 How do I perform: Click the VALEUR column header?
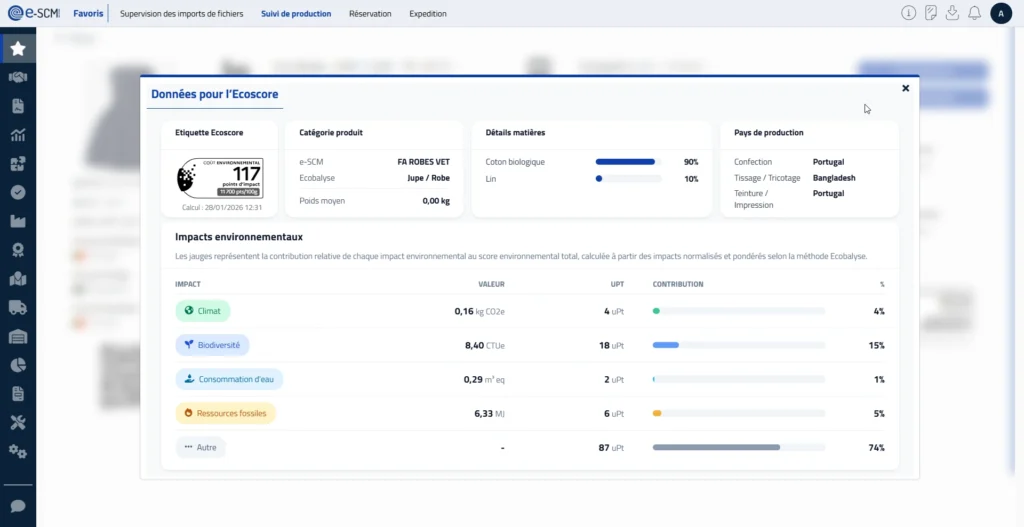(491, 285)
